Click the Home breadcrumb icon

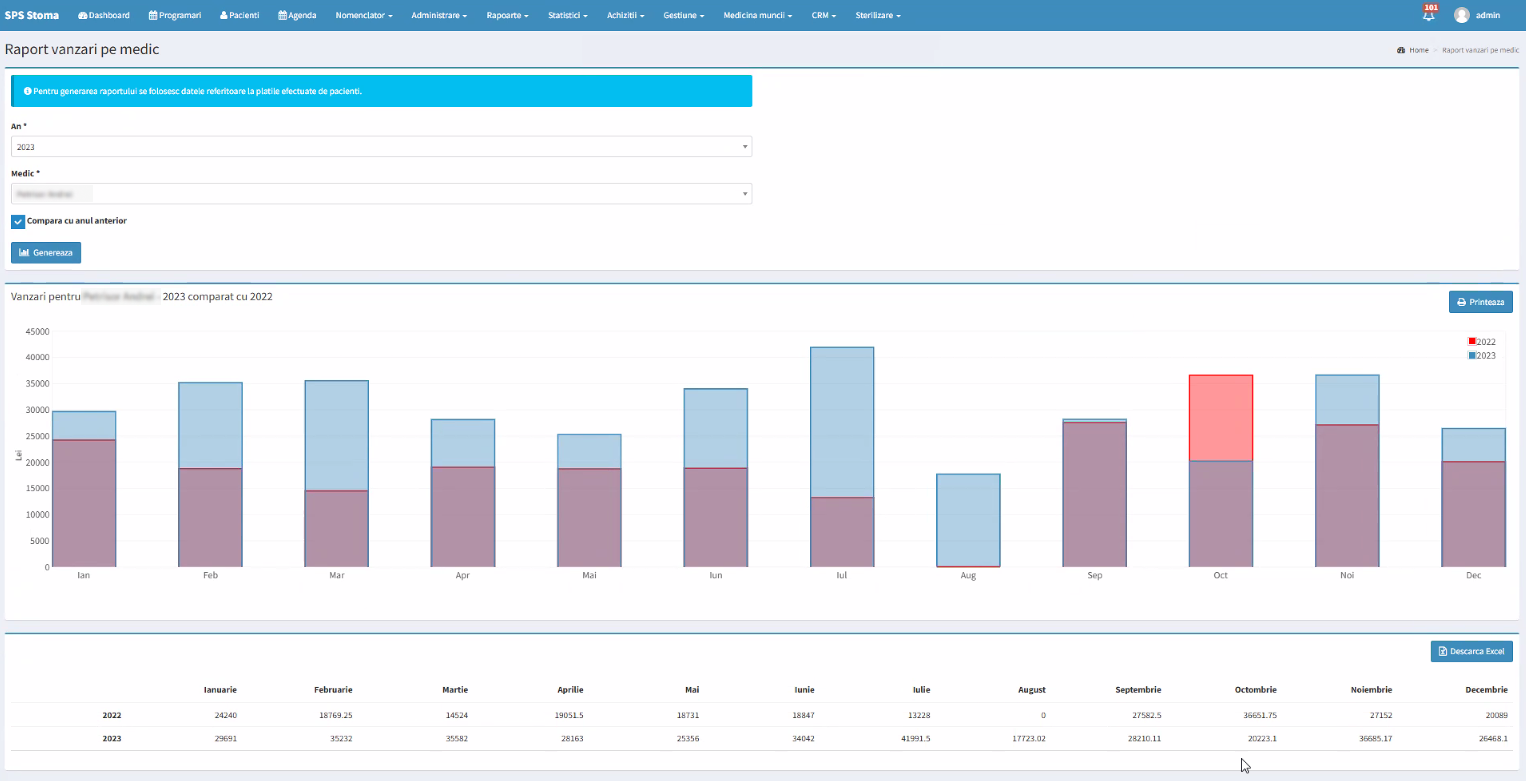(1401, 50)
